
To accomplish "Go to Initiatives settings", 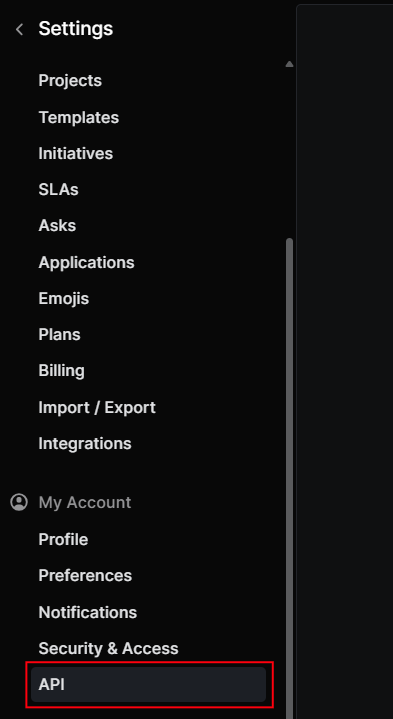I will (76, 153).
